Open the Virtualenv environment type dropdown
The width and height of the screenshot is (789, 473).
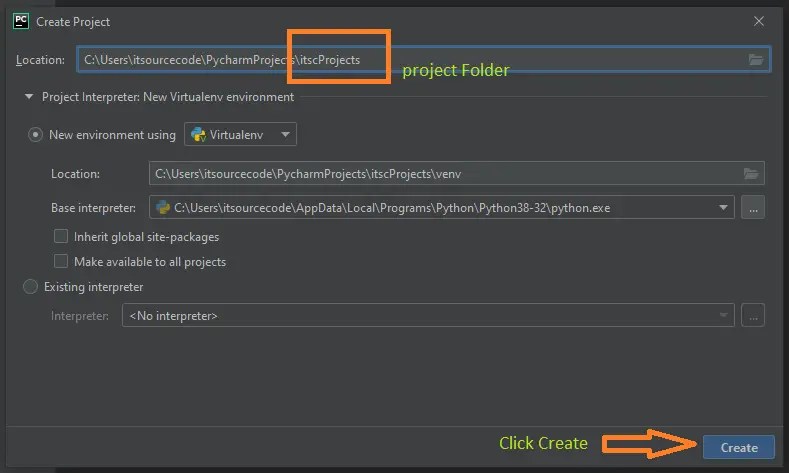point(241,134)
